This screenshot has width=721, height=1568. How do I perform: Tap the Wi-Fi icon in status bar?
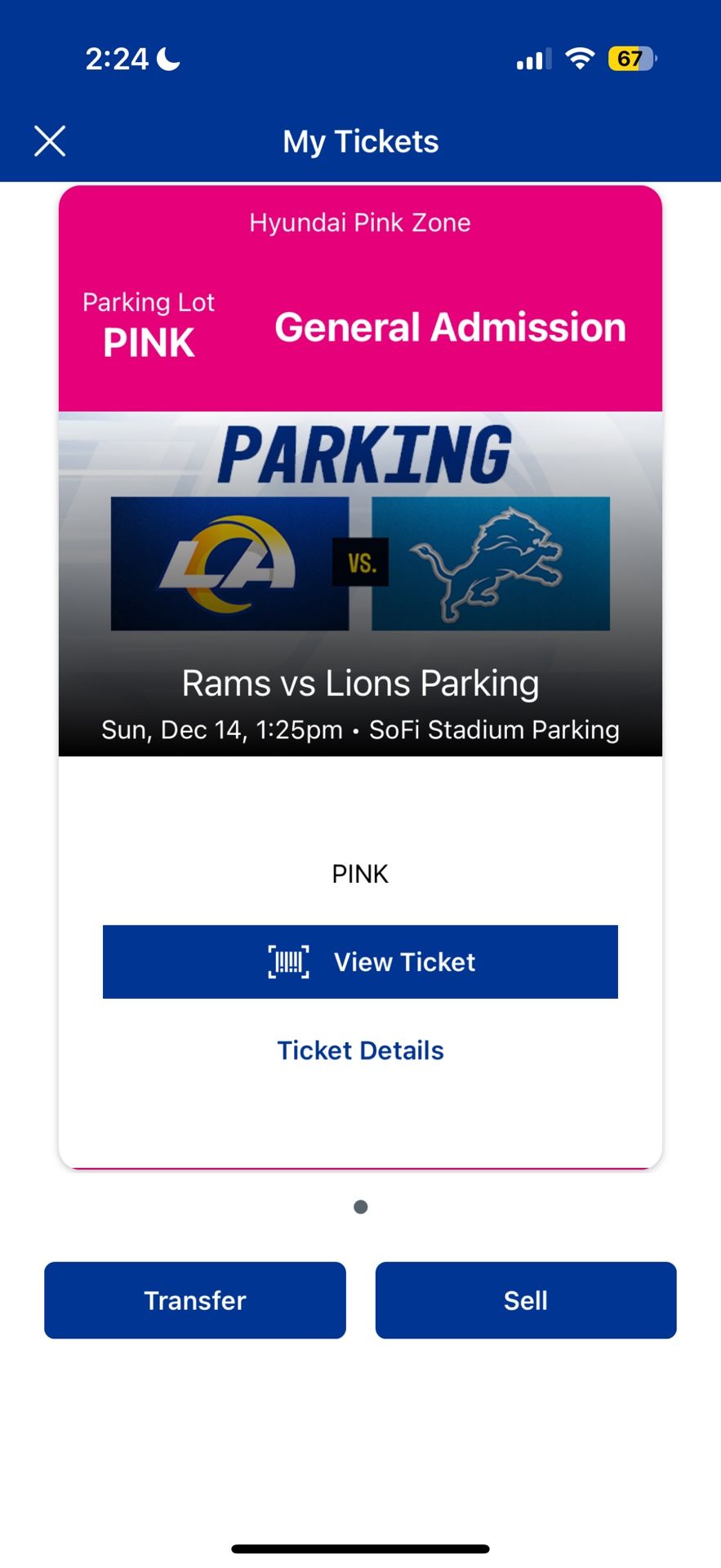pyautogui.click(x=580, y=58)
